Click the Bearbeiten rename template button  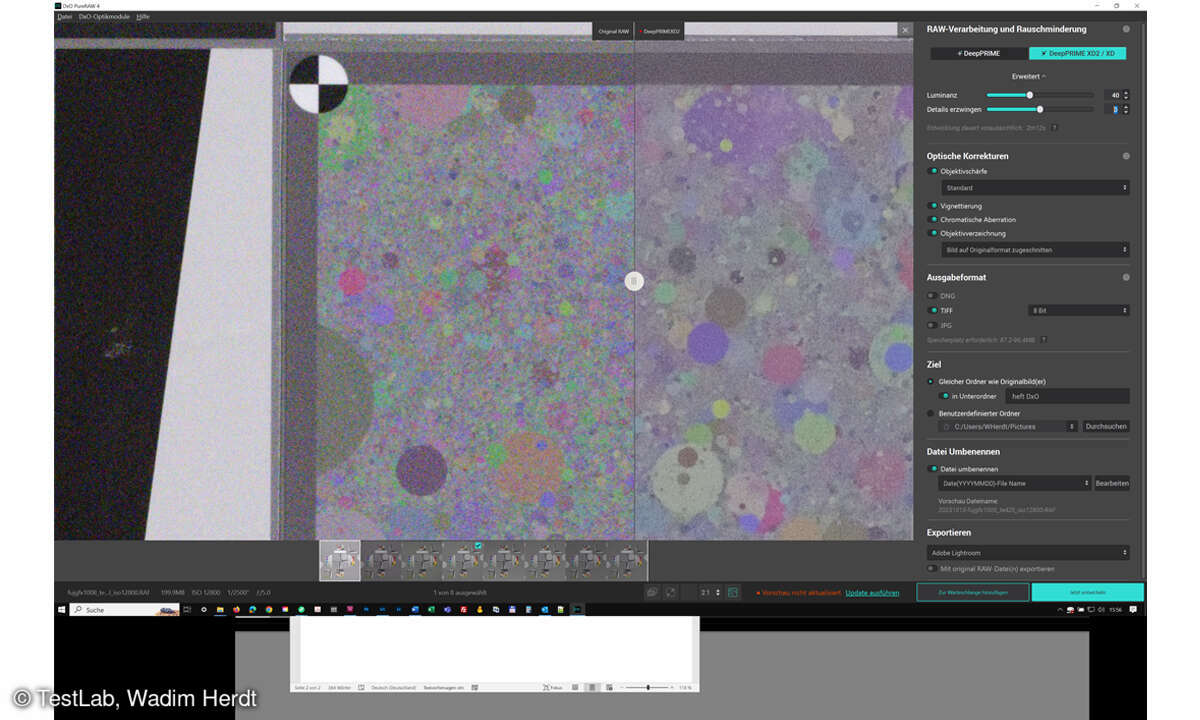pos(1112,483)
